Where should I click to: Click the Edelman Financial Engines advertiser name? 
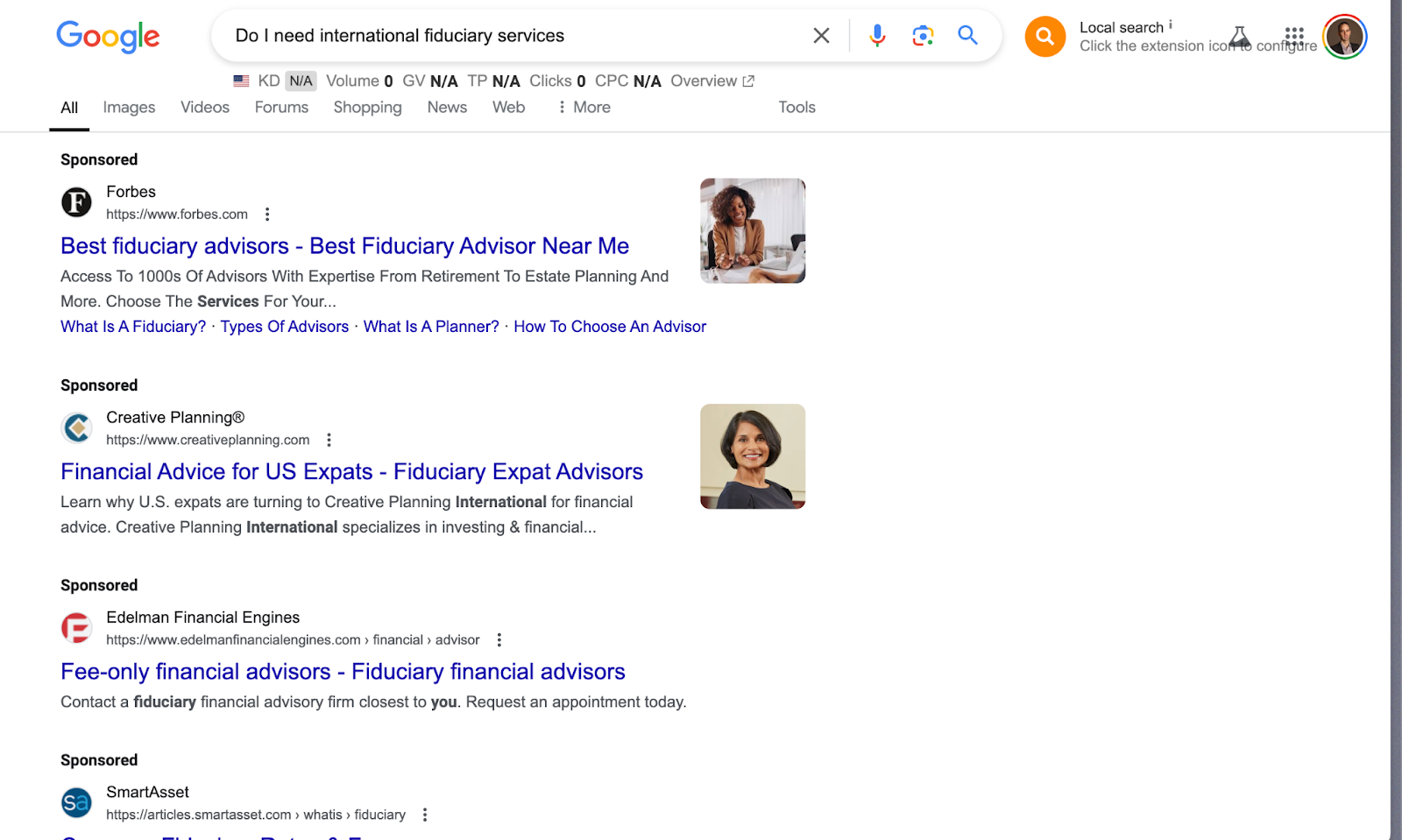click(202, 618)
